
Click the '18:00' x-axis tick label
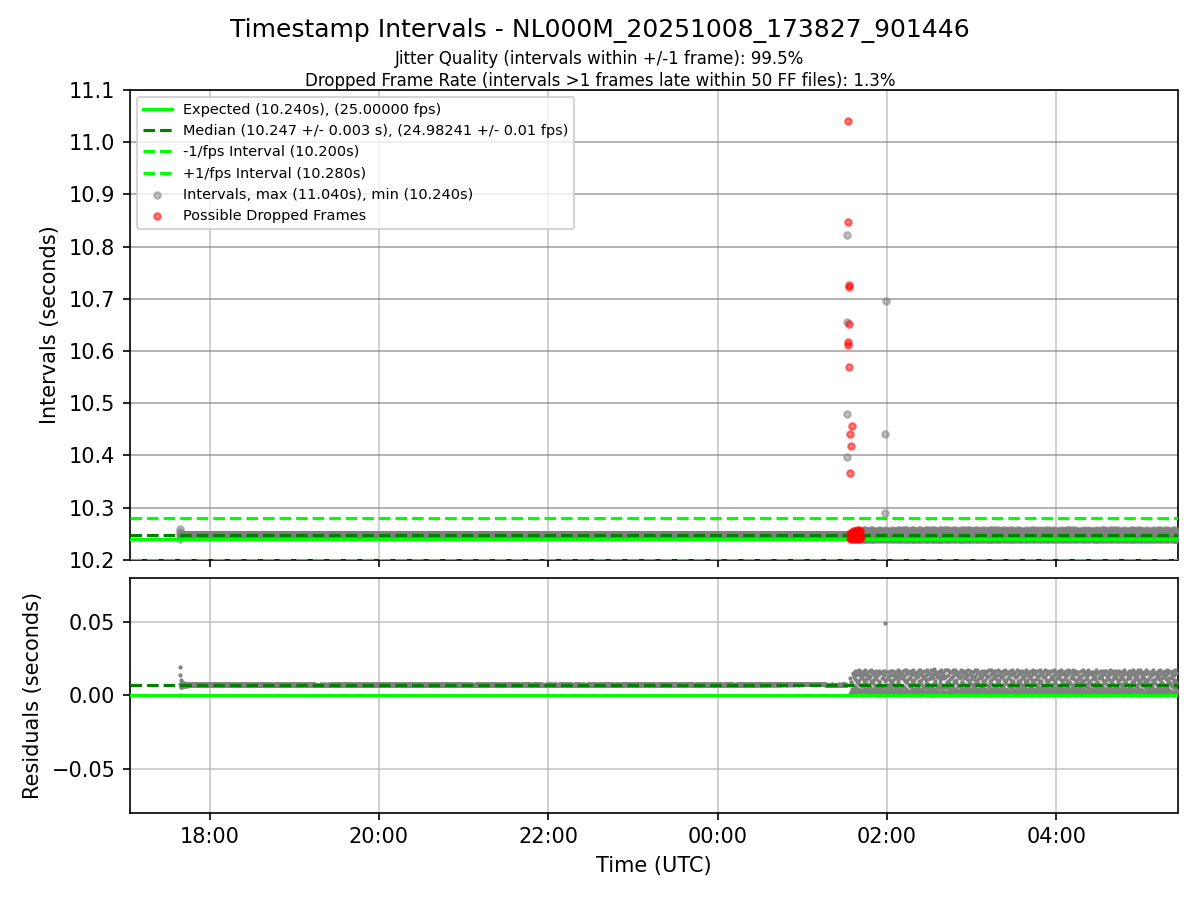(x=209, y=835)
